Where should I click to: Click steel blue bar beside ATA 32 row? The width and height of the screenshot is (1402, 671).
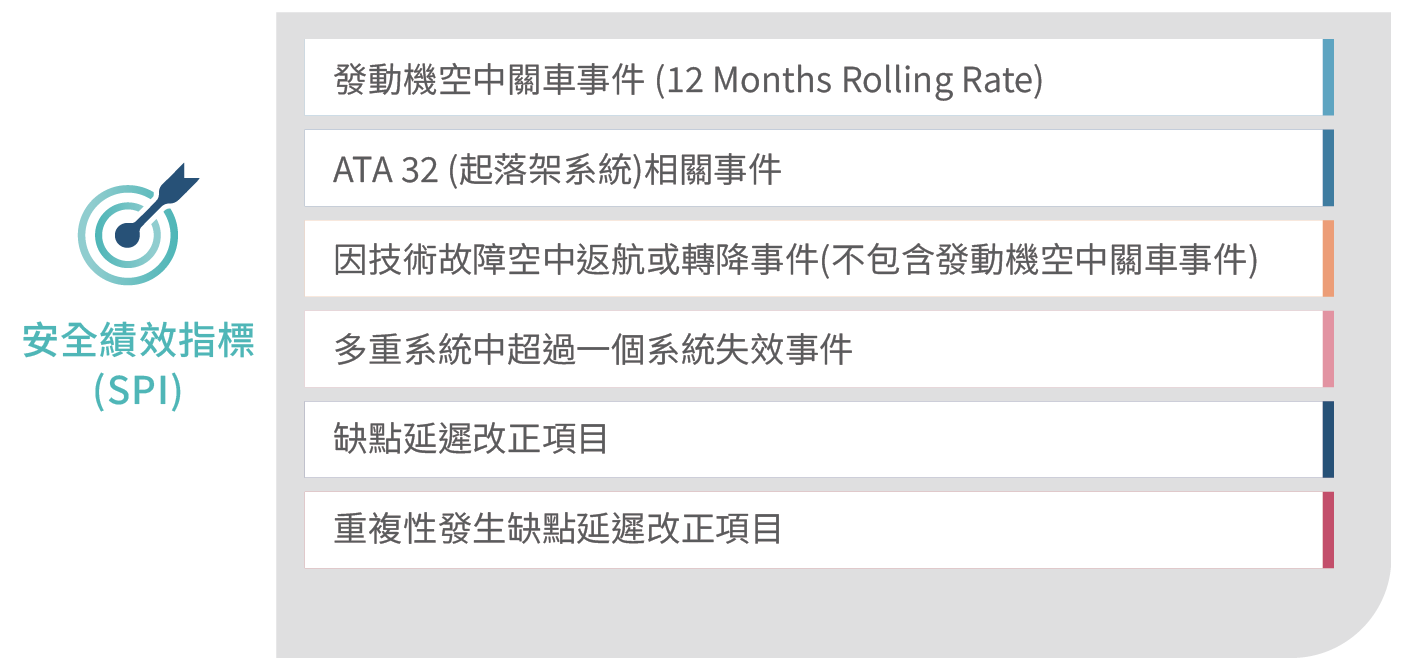point(1328,168)
